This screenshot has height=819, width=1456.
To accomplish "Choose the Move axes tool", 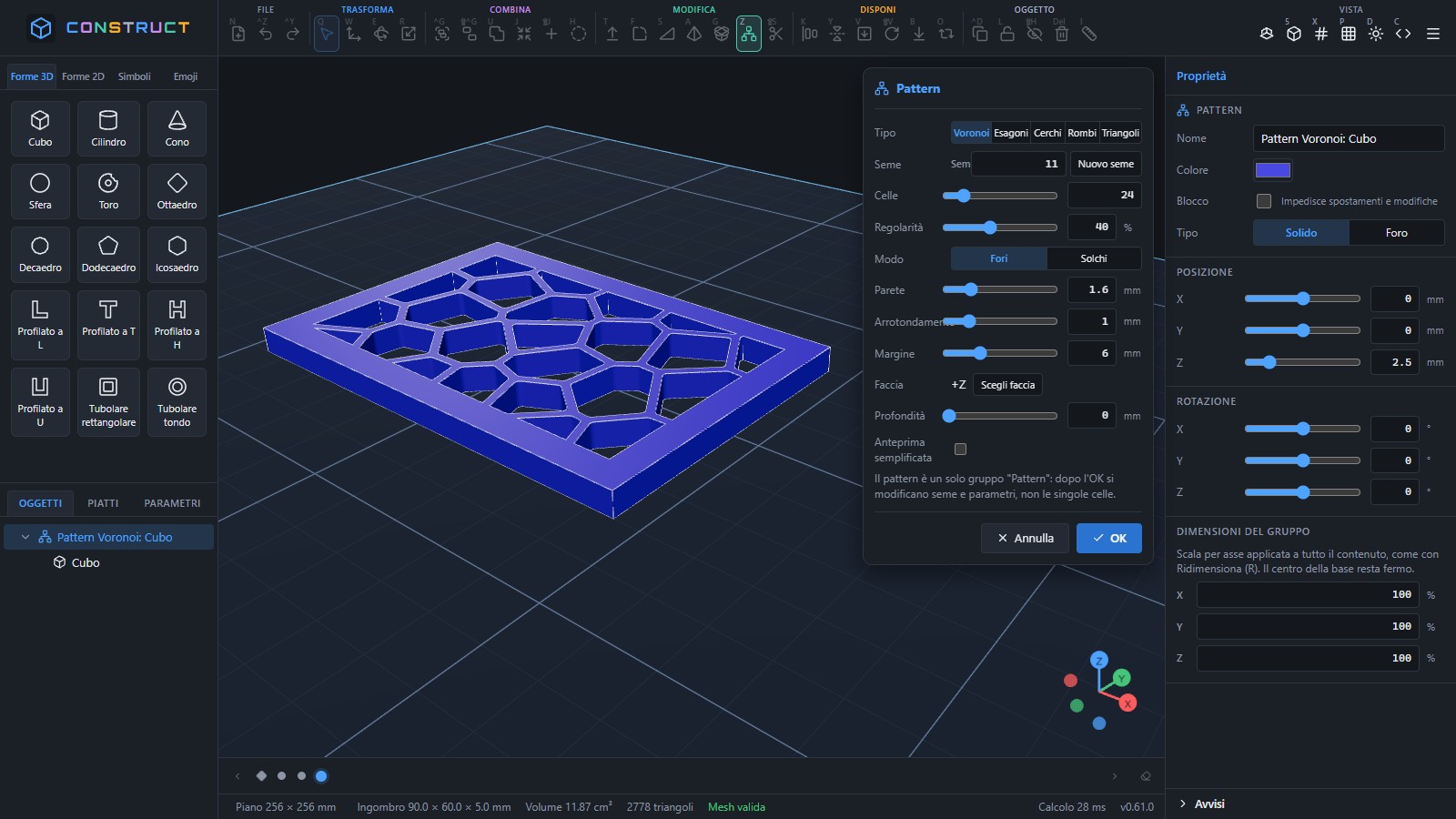I will tap(354, 34).
